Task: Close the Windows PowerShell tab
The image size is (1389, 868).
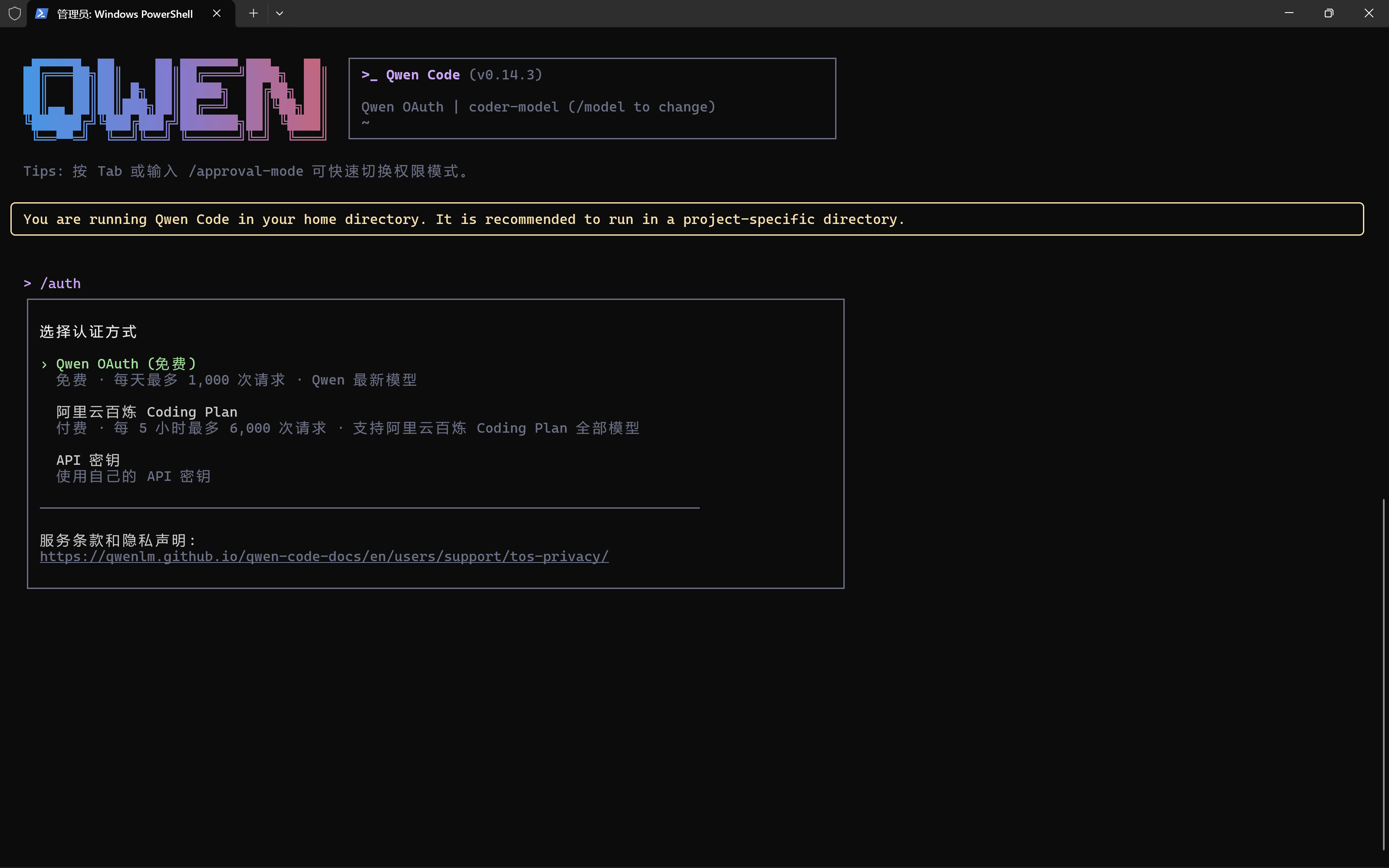Action: tap(217, 13)
